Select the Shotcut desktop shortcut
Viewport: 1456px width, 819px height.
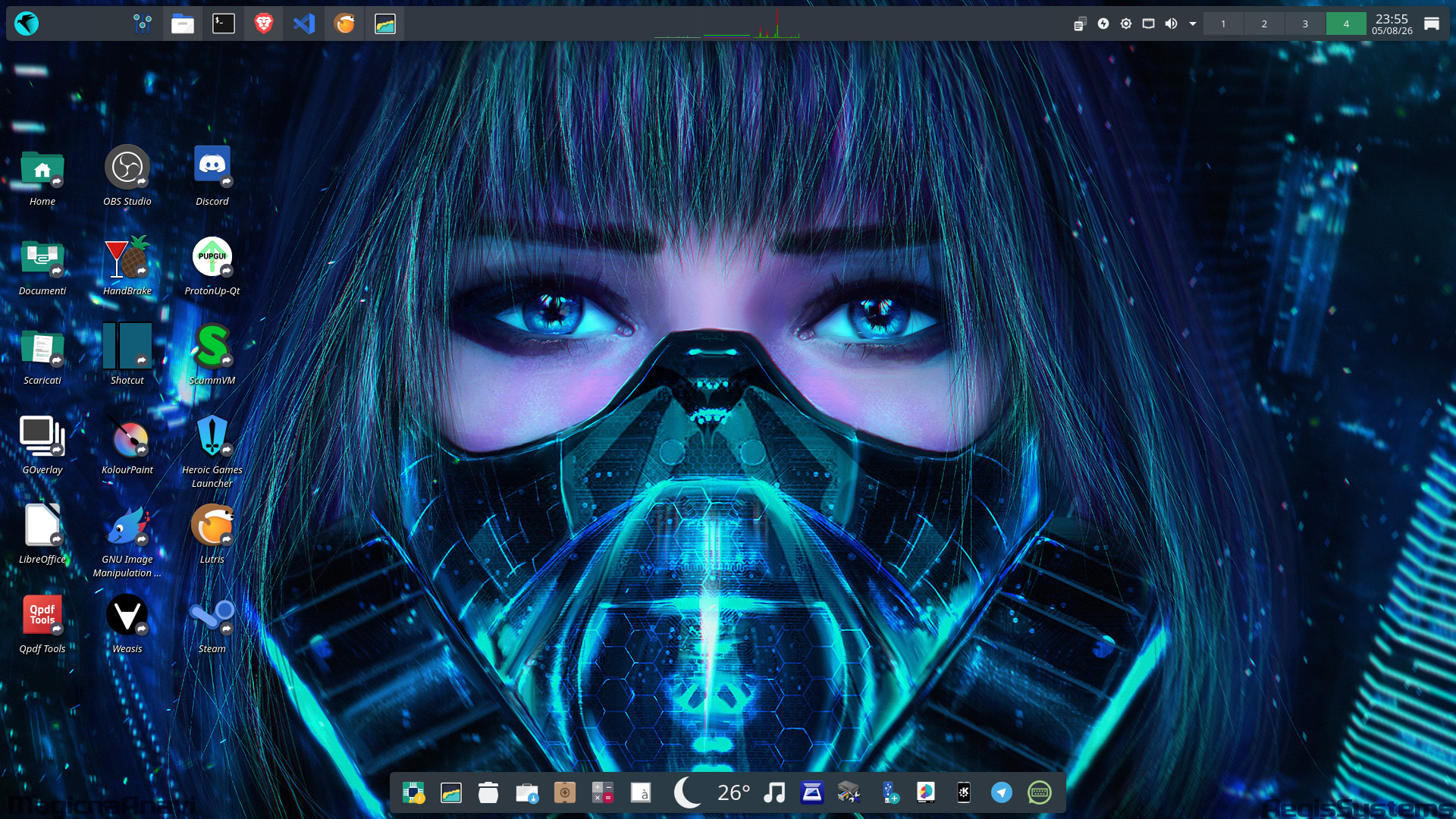pos(127,355)
